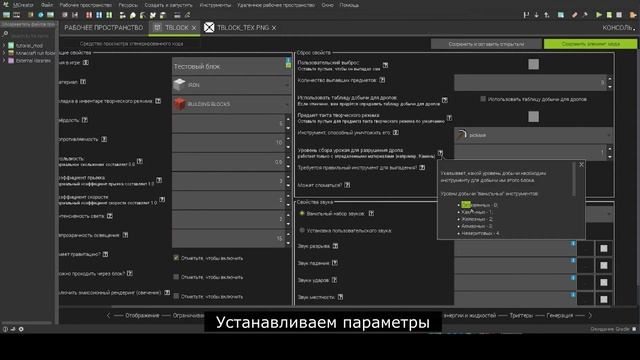
Task: Go to Триггеры page at bottom
Action: (x=521, y=315)
